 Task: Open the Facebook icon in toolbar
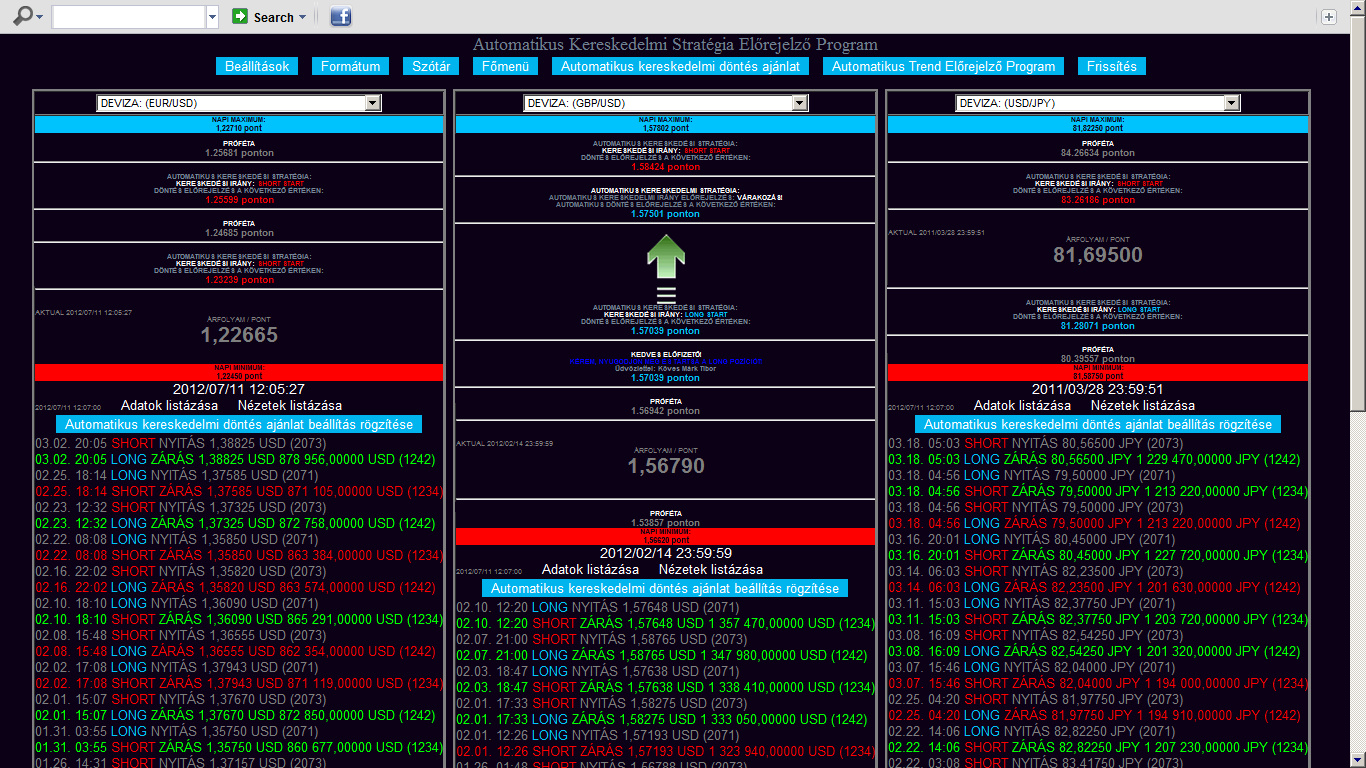[x=341, y=17]
